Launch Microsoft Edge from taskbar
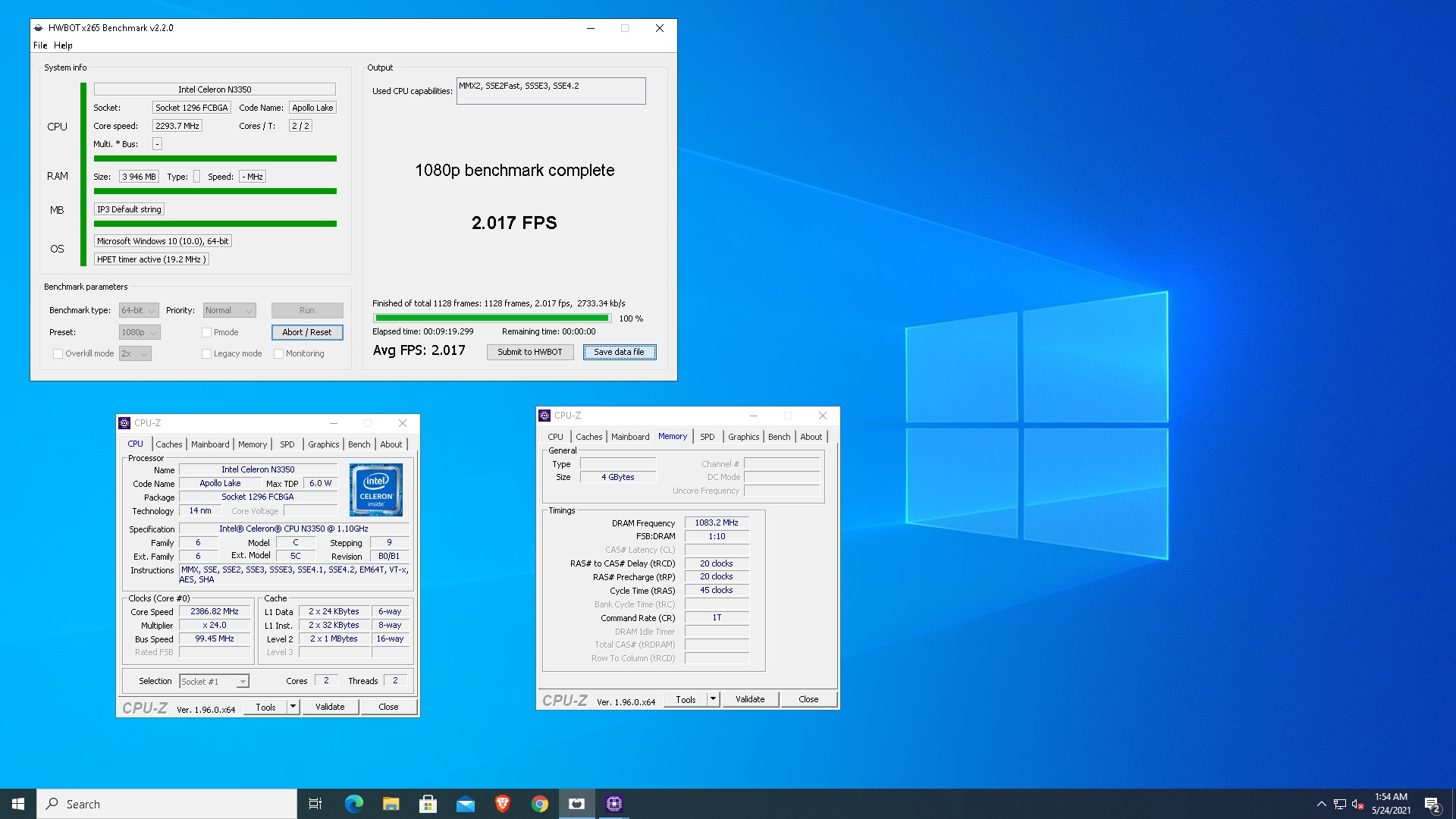Screen dimensions: 1456x819 pyautogui.click(x=353, y=804)
